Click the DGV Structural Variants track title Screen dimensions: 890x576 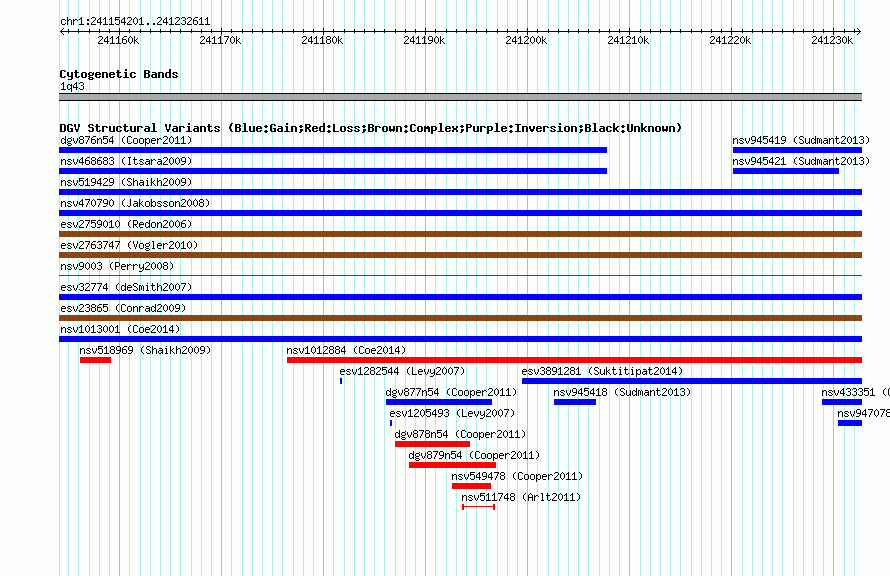coord(370,128)
